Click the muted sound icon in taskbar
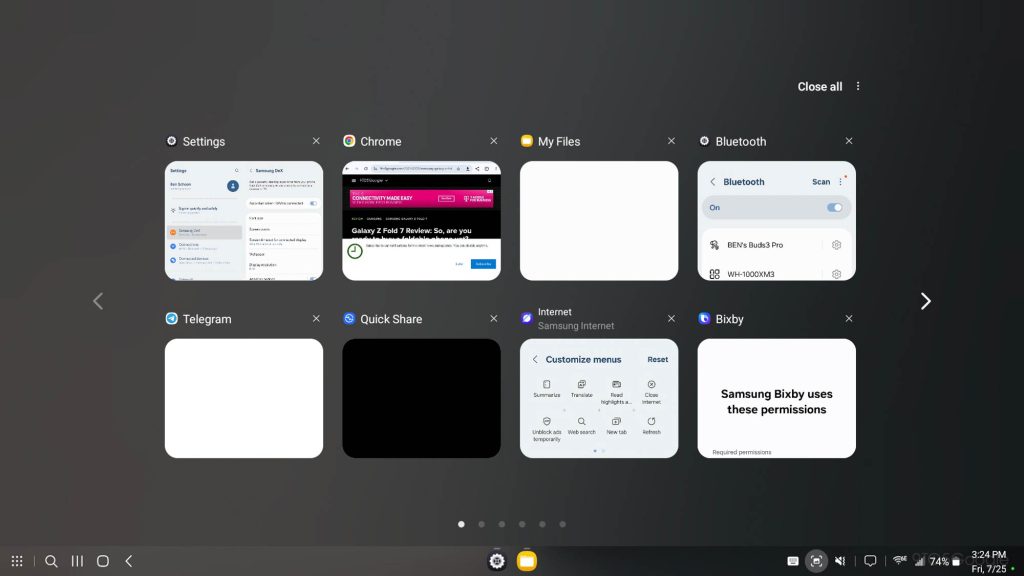Viewport: 1024px width, 576px height. [841, 561]
